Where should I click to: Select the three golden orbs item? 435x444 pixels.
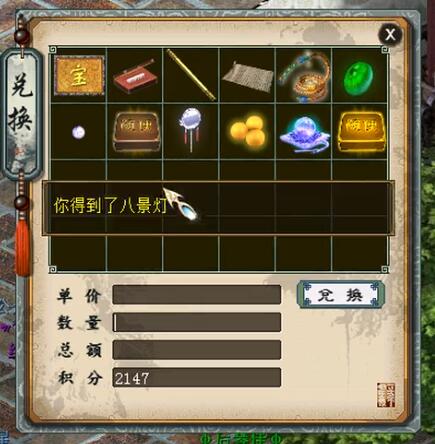(248, 131)
